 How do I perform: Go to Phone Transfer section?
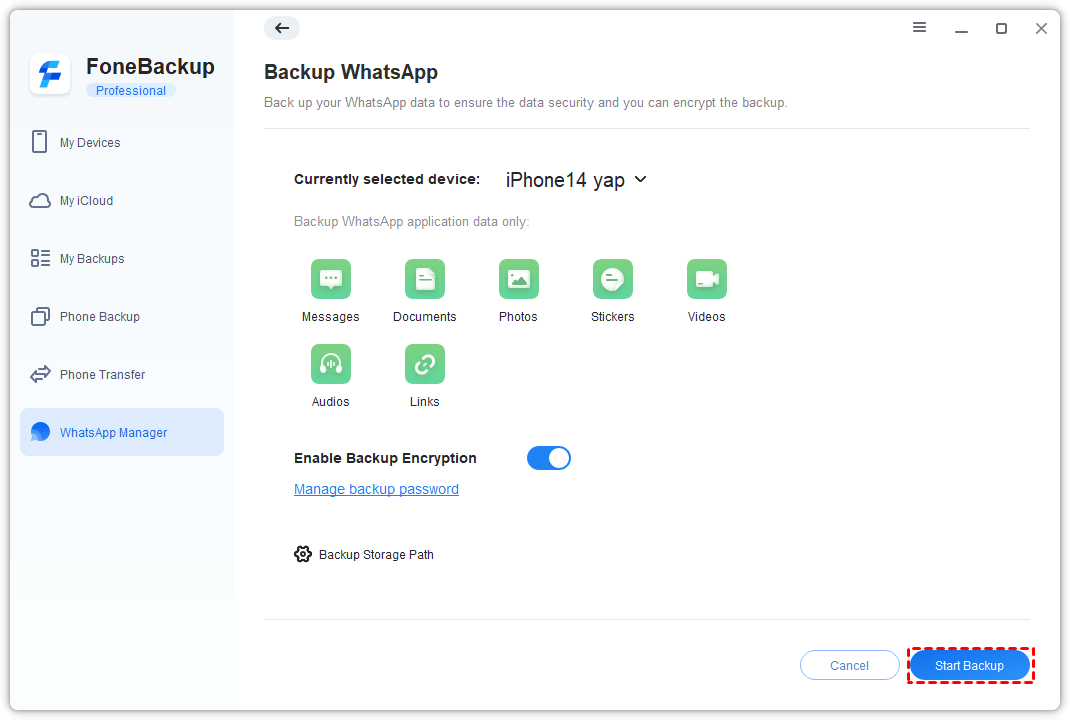101,374
